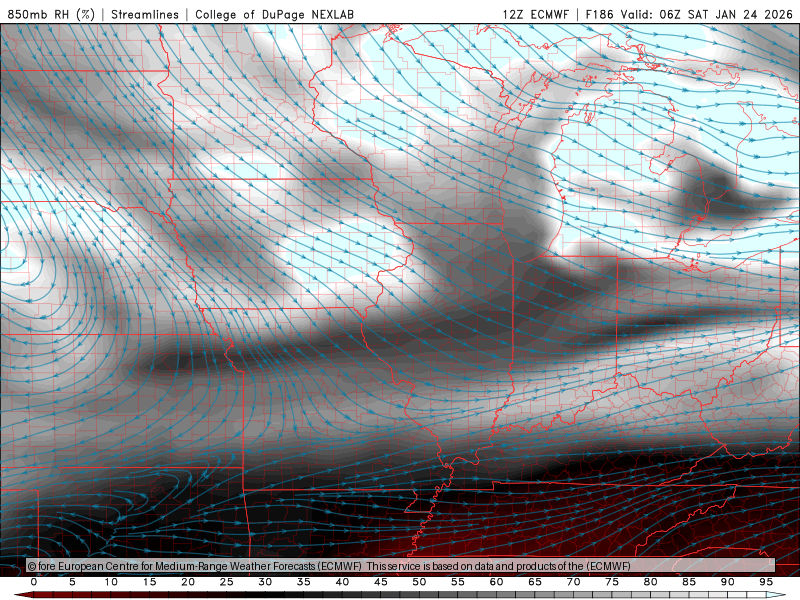The image size is (800, 600).
Task: Click the "F186" forecast hour label
Action: pyautogui.click(x=599, y=14)
